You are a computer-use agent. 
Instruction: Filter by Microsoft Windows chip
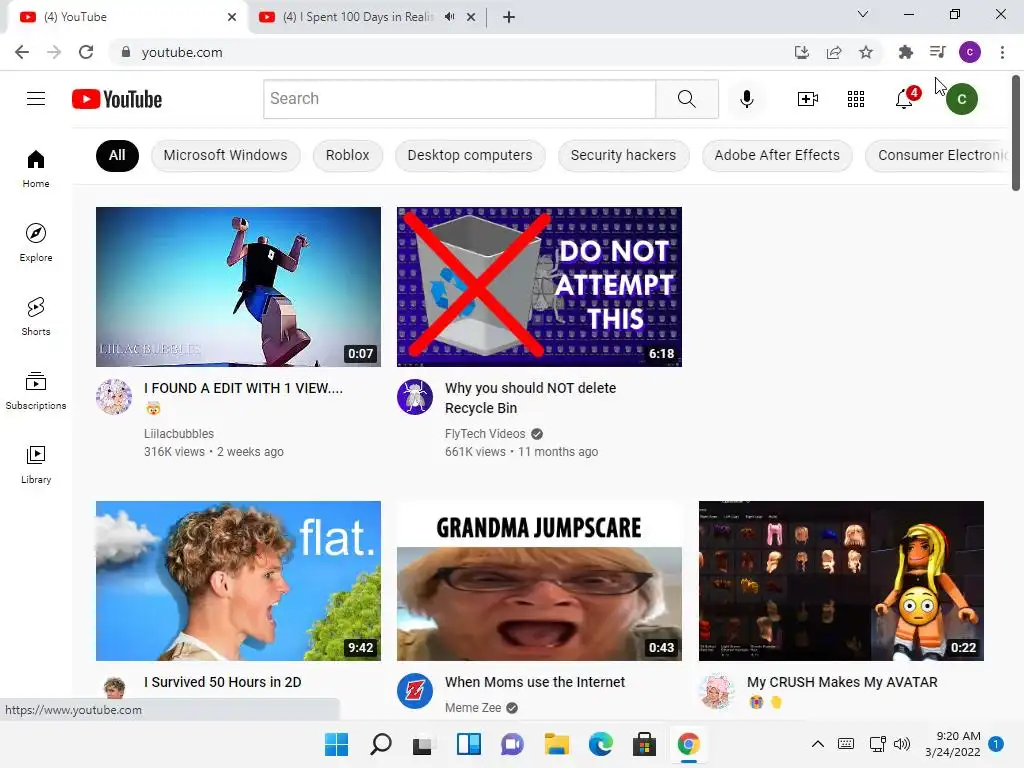(225, 155)
